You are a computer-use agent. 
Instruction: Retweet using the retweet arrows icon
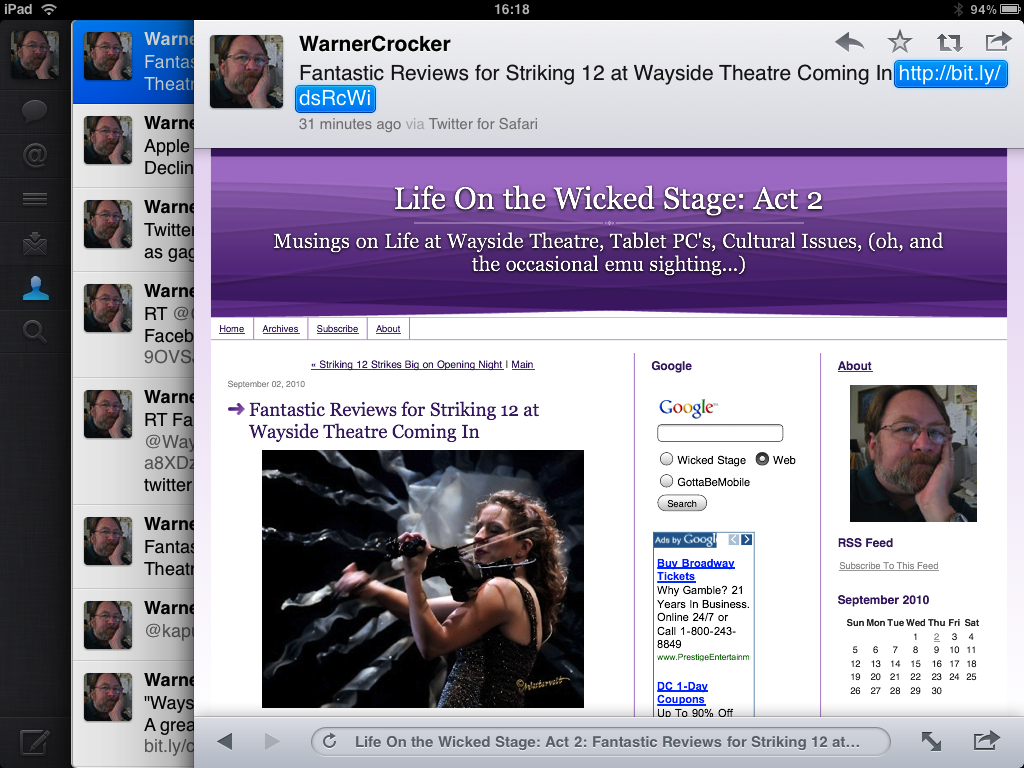click(949, 42)
